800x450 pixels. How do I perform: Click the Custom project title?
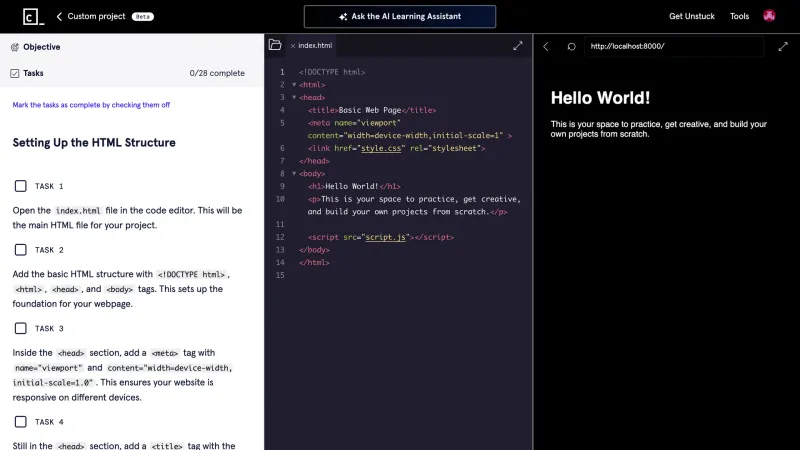coord(96,16)
